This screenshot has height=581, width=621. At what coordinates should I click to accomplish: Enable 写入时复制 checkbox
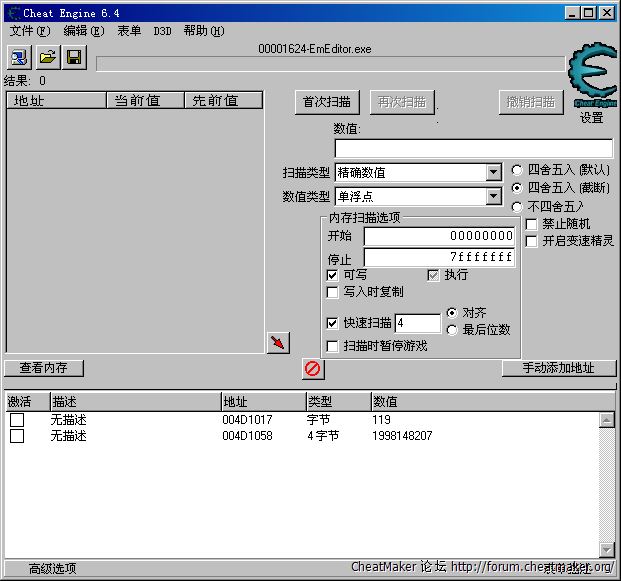point(333,292)
